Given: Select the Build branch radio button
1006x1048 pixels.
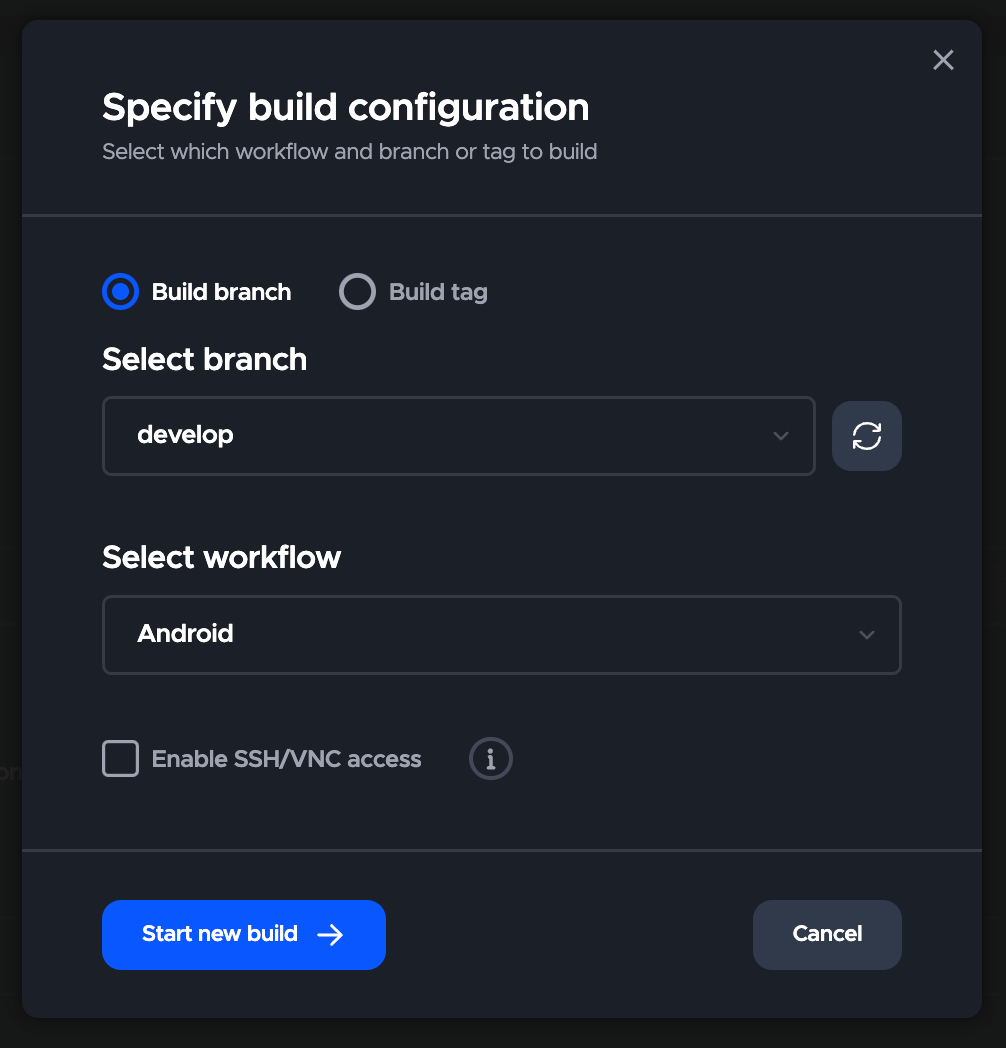Looking at the screenshot, I should 120,291.
